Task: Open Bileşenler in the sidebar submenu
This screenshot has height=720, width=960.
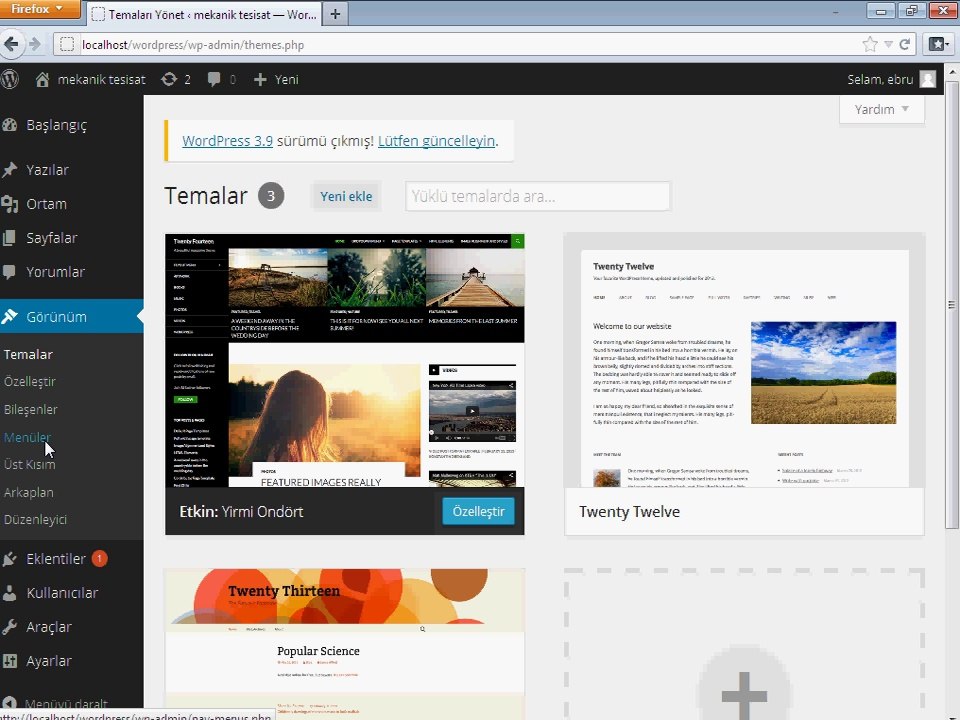Action: click(x=31, y=410)
